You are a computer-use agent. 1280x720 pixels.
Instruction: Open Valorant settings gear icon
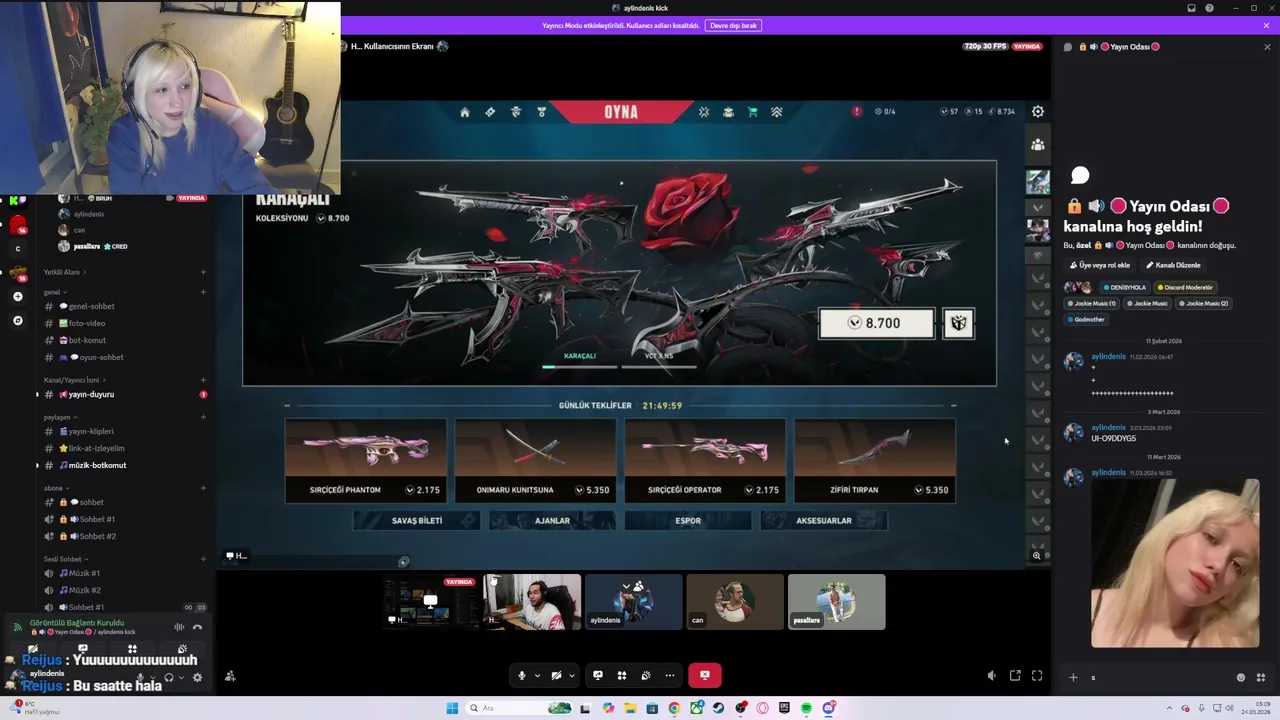click(1038, 112)
